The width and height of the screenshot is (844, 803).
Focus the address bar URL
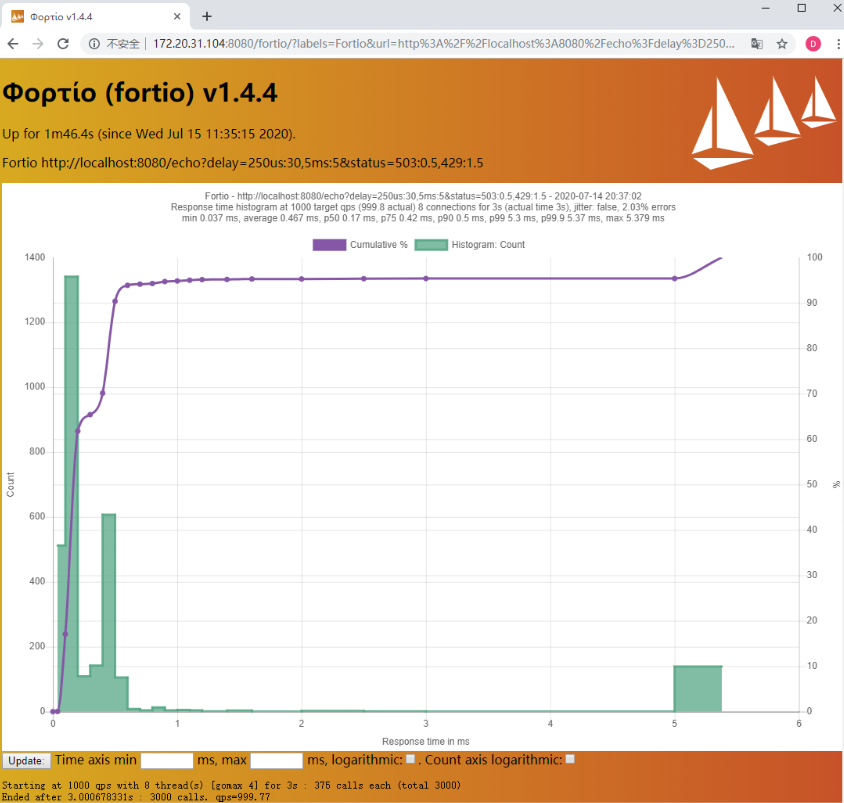coord(444,44)
